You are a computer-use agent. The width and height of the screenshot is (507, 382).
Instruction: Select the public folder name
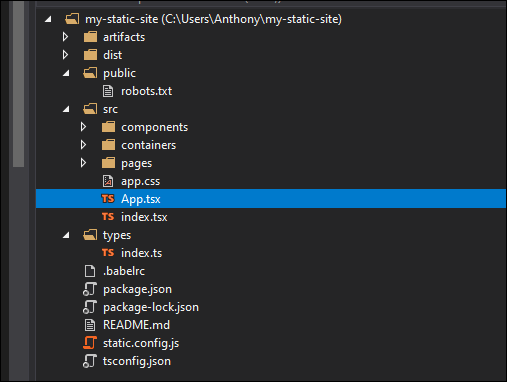tap(119, 73)
